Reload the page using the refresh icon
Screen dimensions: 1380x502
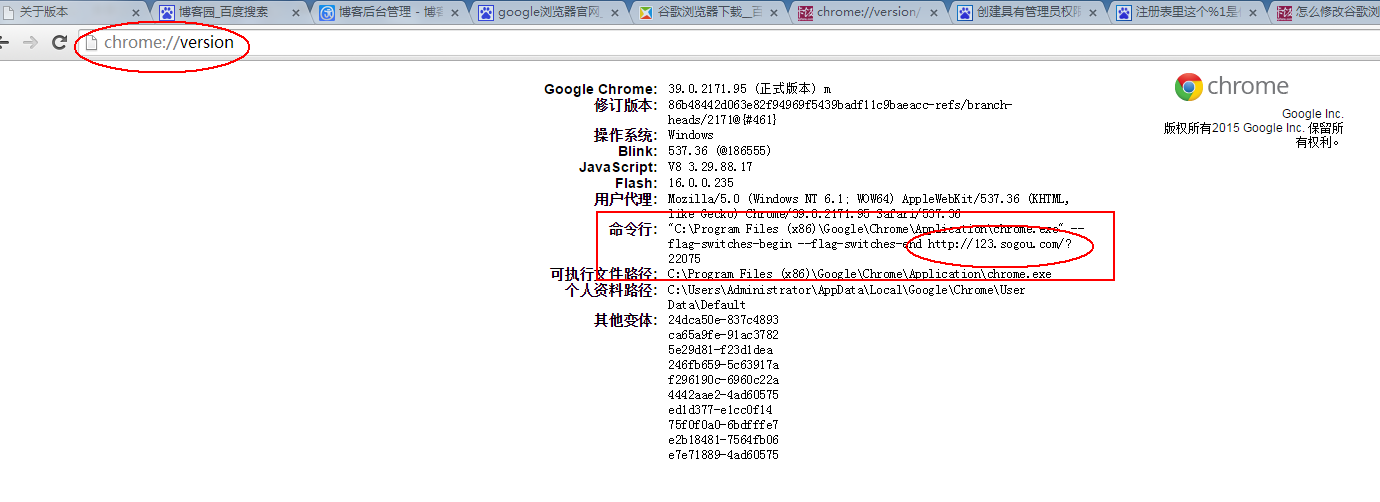[x=59, y=43]
